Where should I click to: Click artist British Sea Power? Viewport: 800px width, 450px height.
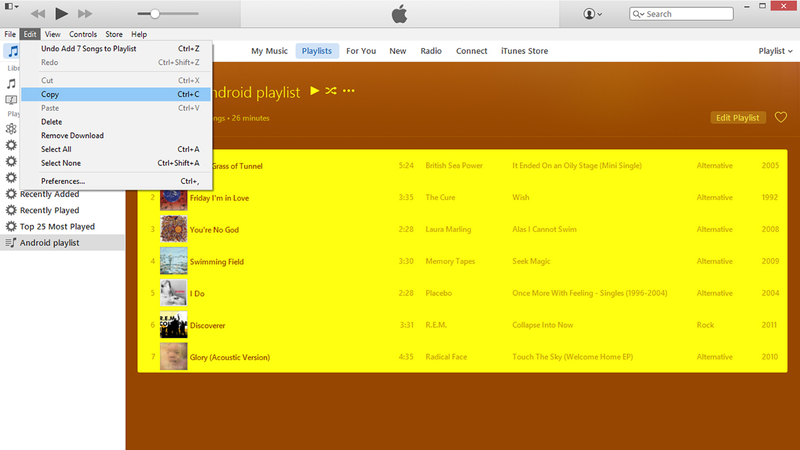pos(454,165)
